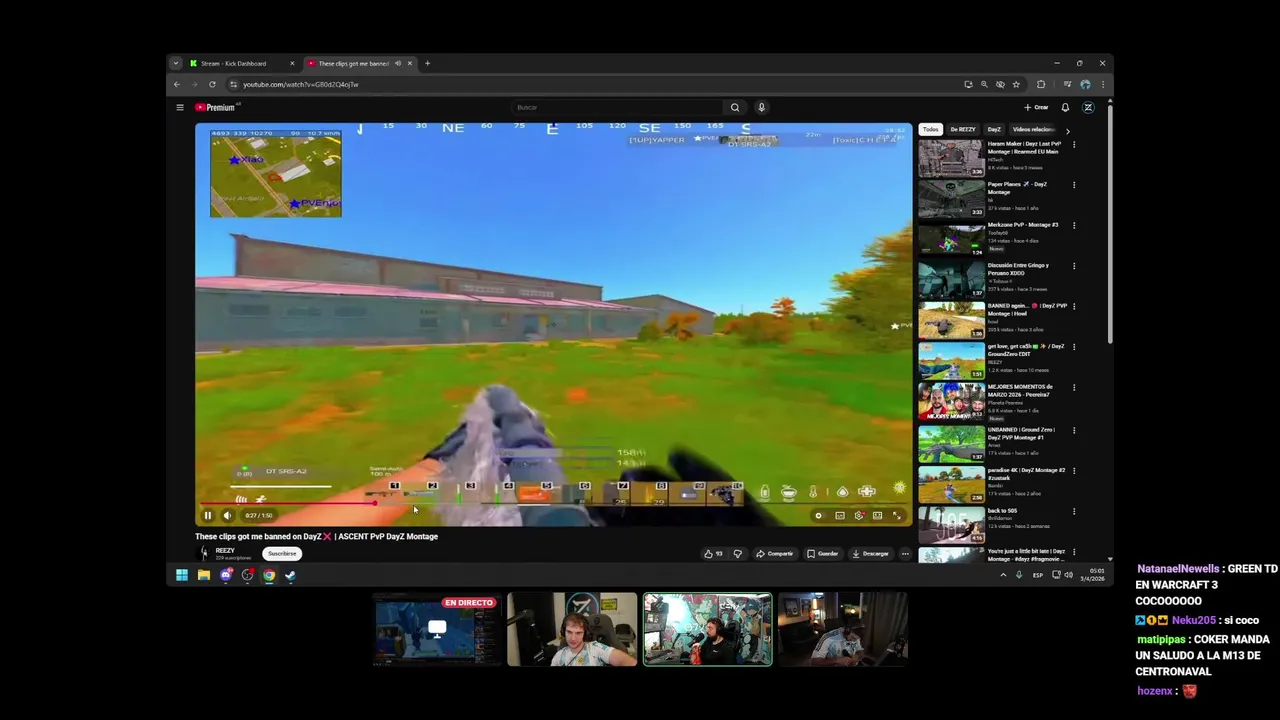Open options for Merkzone PvP Montage video

point(1074,226)
